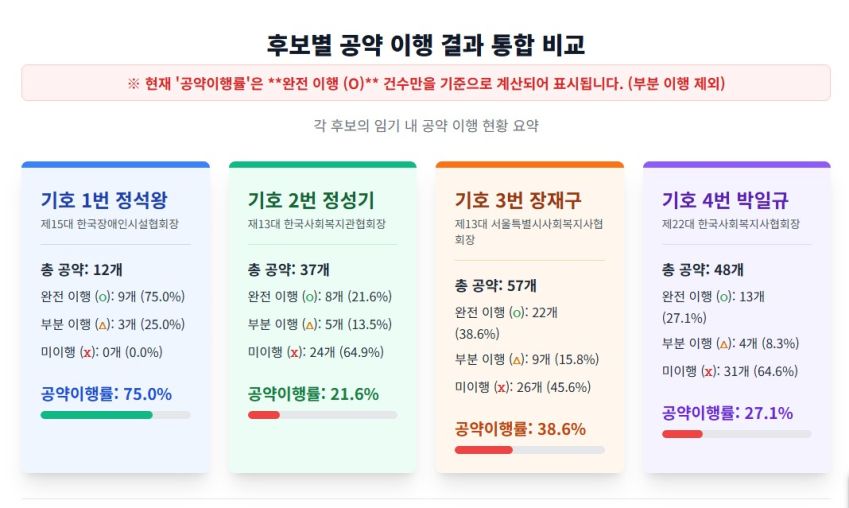This screenshot has height=508, width=849.
Task: Click the red notice banner about 공약이행률
Action: coord(425,83)
